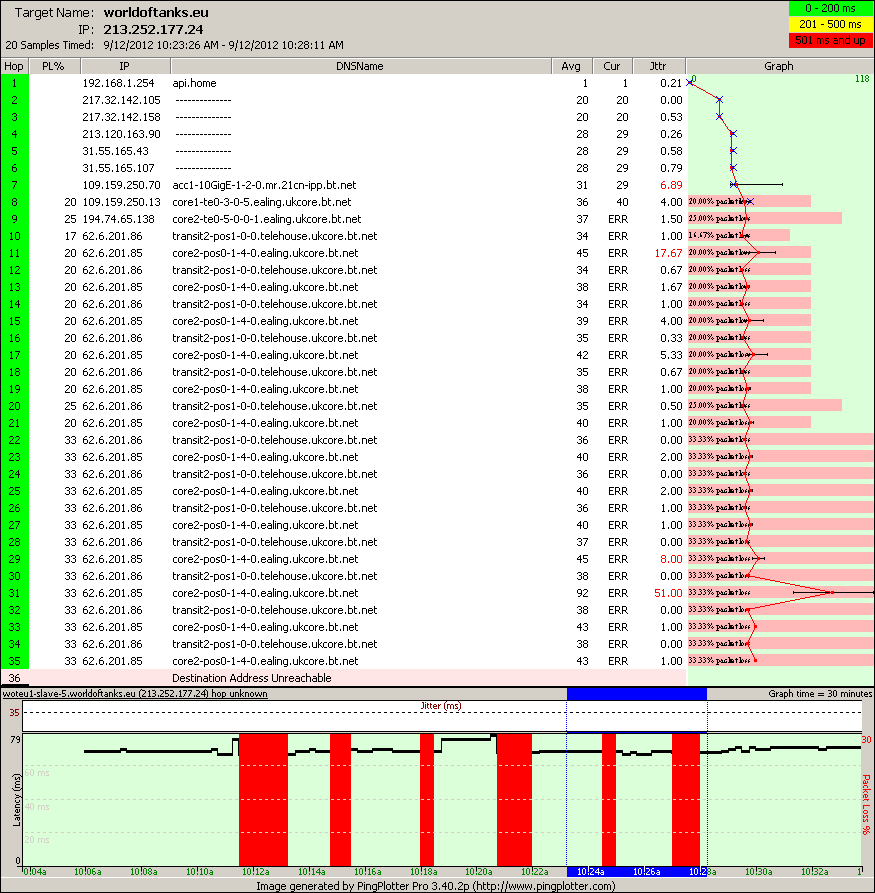Click the red packet loss block at 10:12a

pos(263,800)
